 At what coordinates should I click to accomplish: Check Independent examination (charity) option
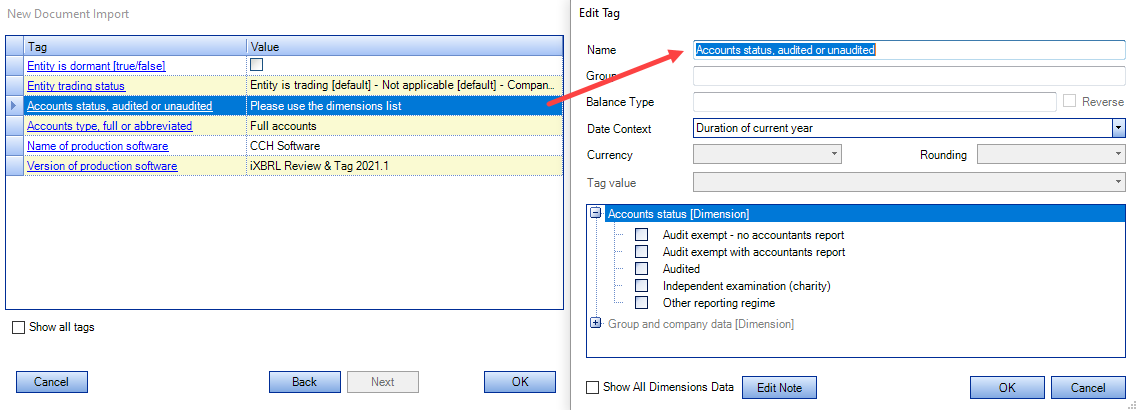click(642, 286)
